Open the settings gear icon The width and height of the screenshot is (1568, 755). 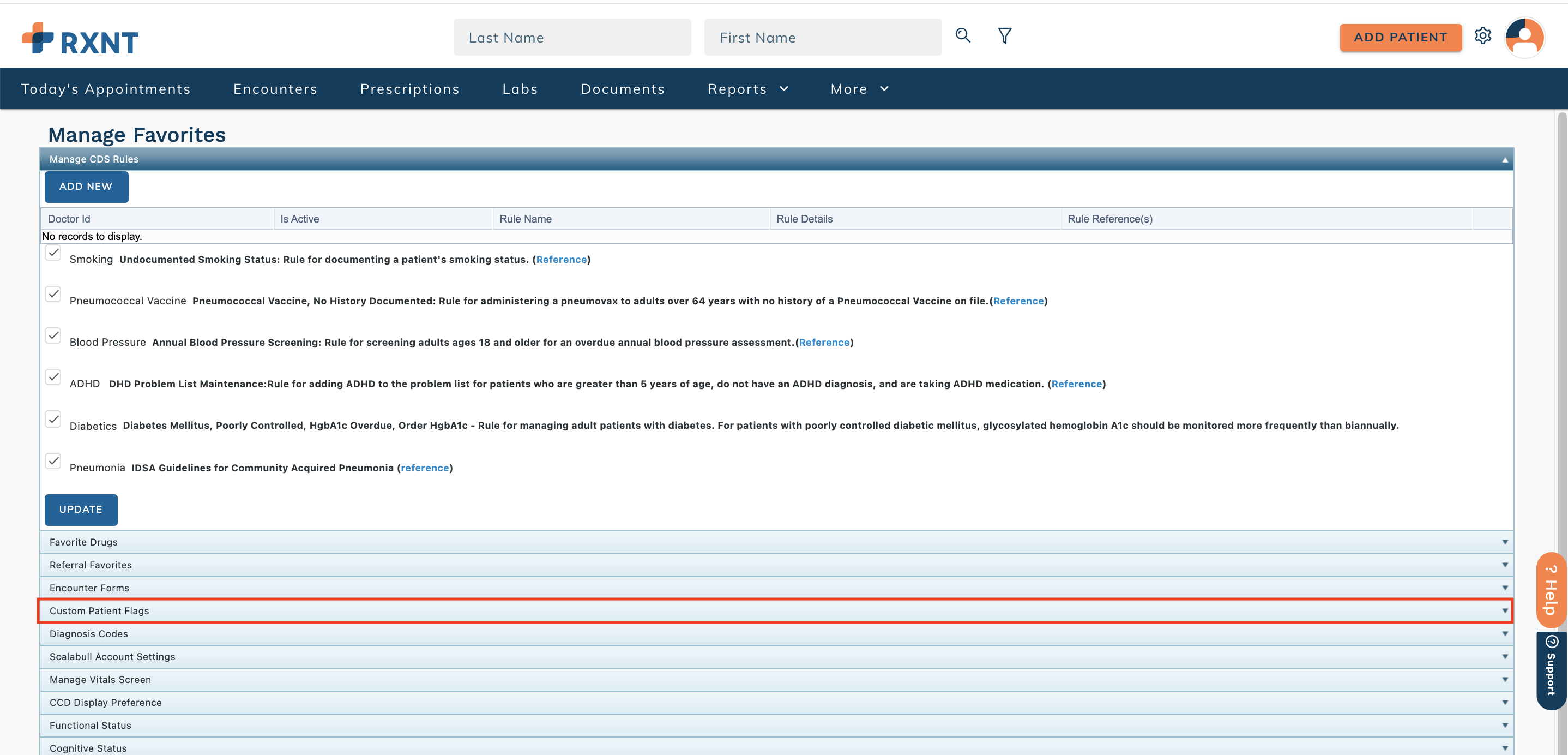(1482, 37)
